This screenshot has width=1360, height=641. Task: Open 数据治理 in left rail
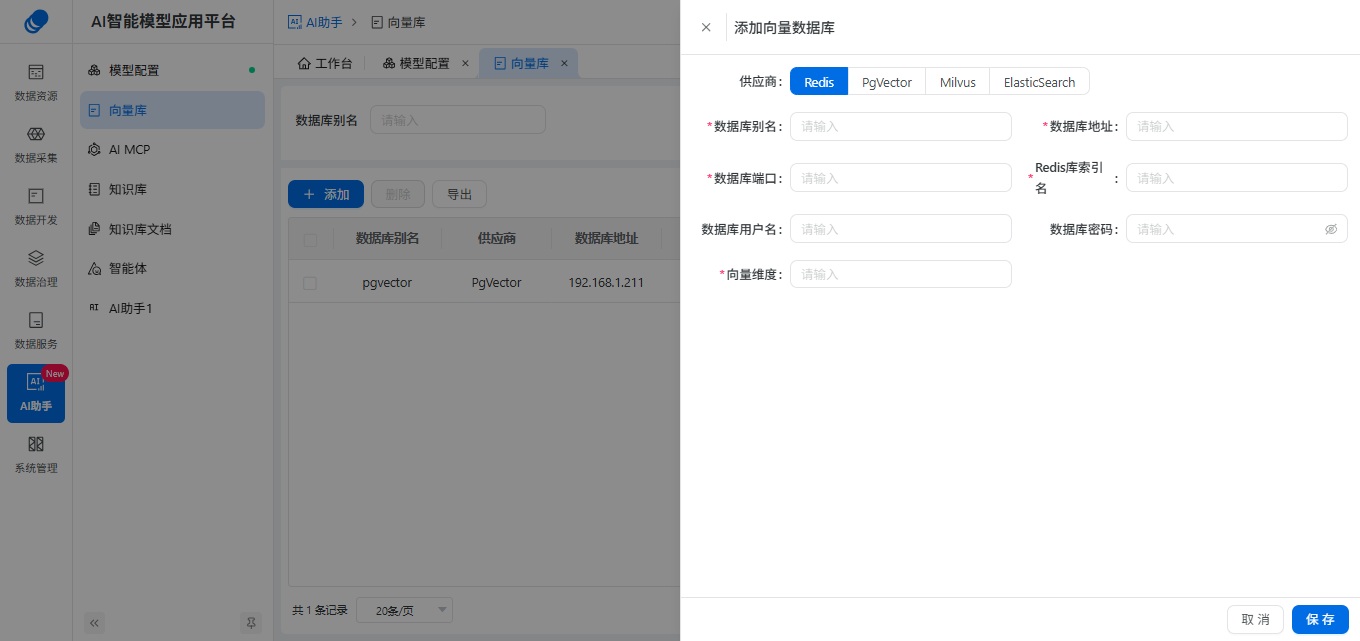coord(36,268)
